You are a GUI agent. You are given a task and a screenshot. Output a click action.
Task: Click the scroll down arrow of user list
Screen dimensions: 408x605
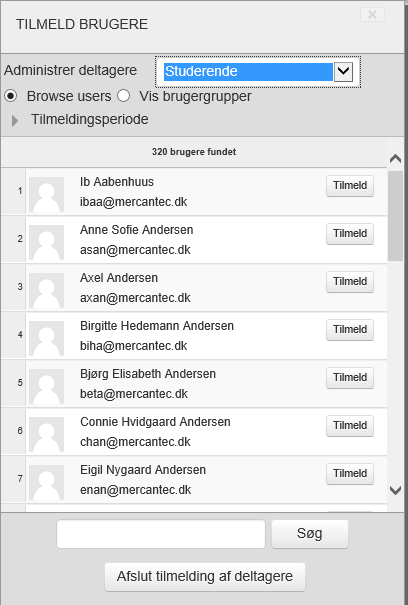click(x=396, y=490)
